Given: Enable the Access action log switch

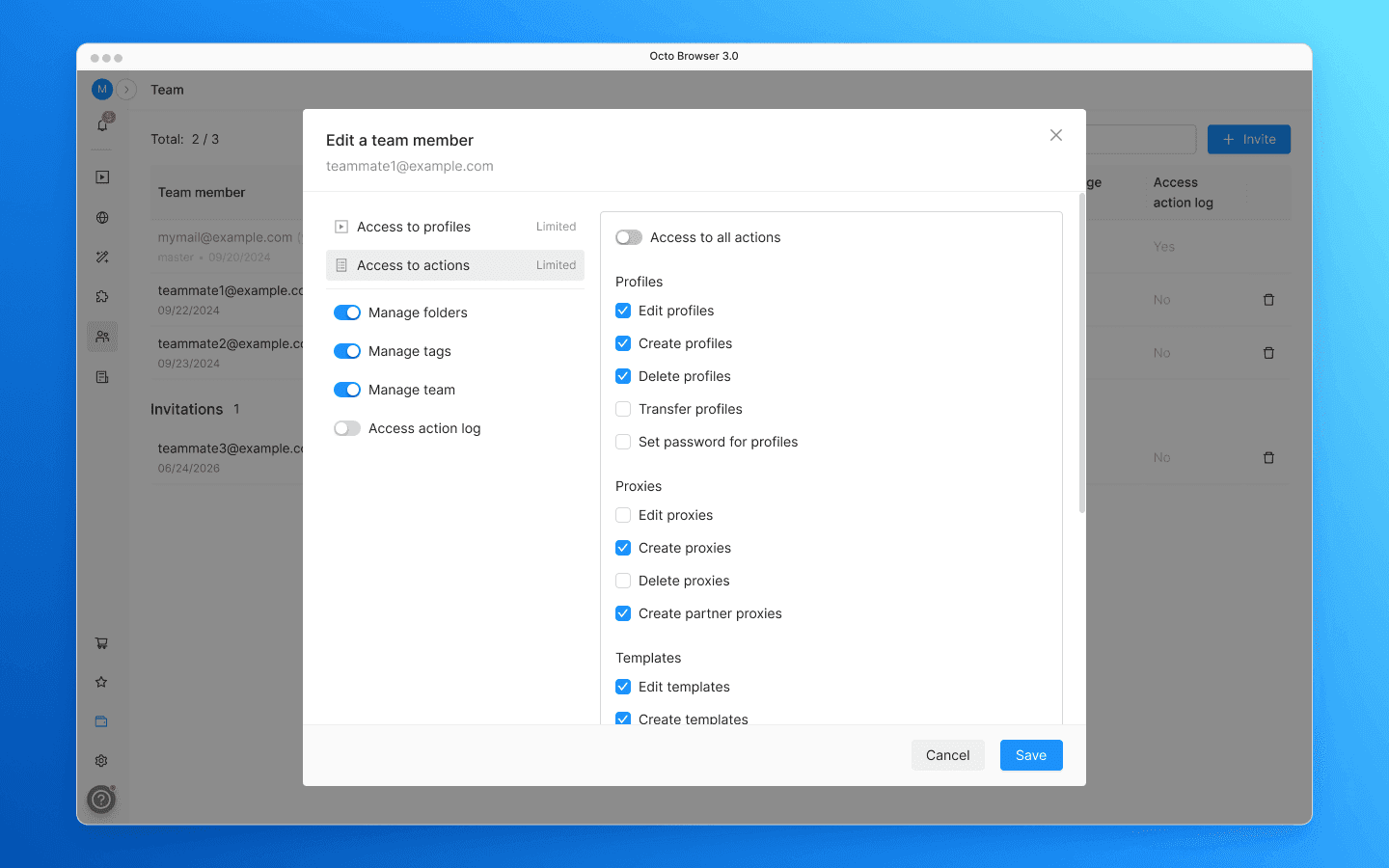Looking at the screenshot, I should (x=347, y=428).
